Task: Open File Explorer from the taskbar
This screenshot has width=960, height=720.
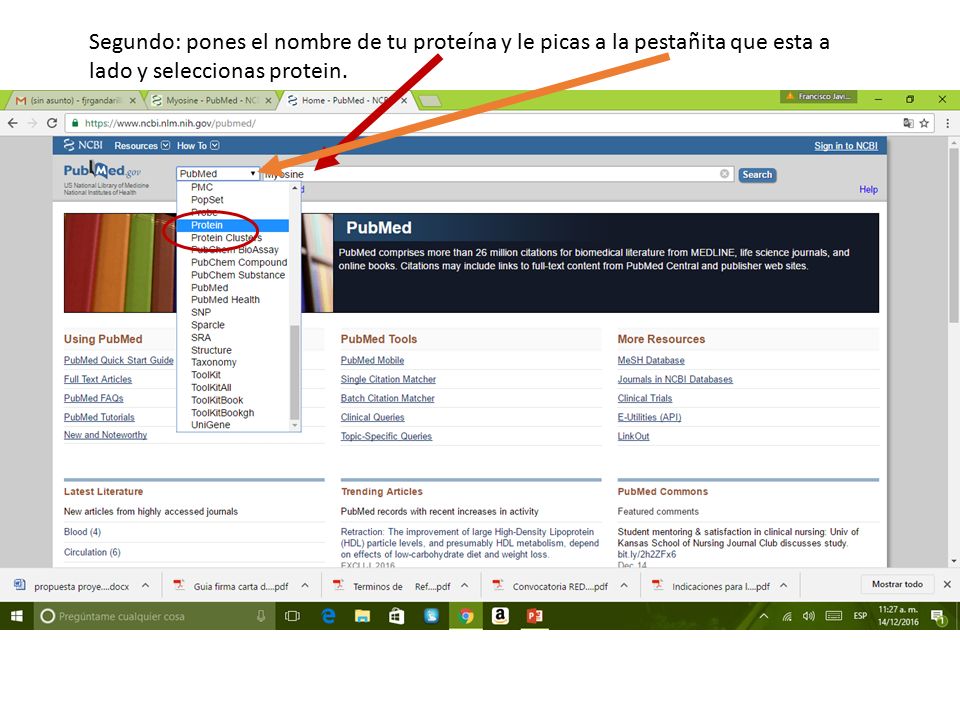Action: [x=362, y=616]
